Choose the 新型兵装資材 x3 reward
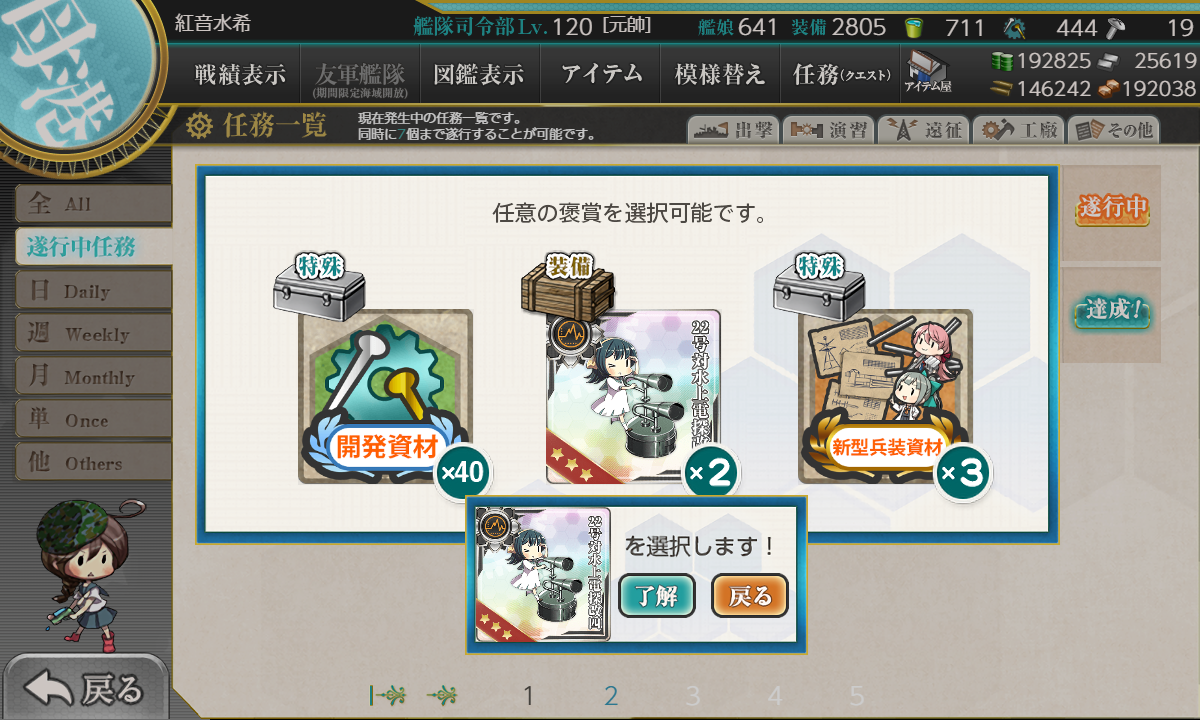The image size is (1200, 720). point(885,396)
